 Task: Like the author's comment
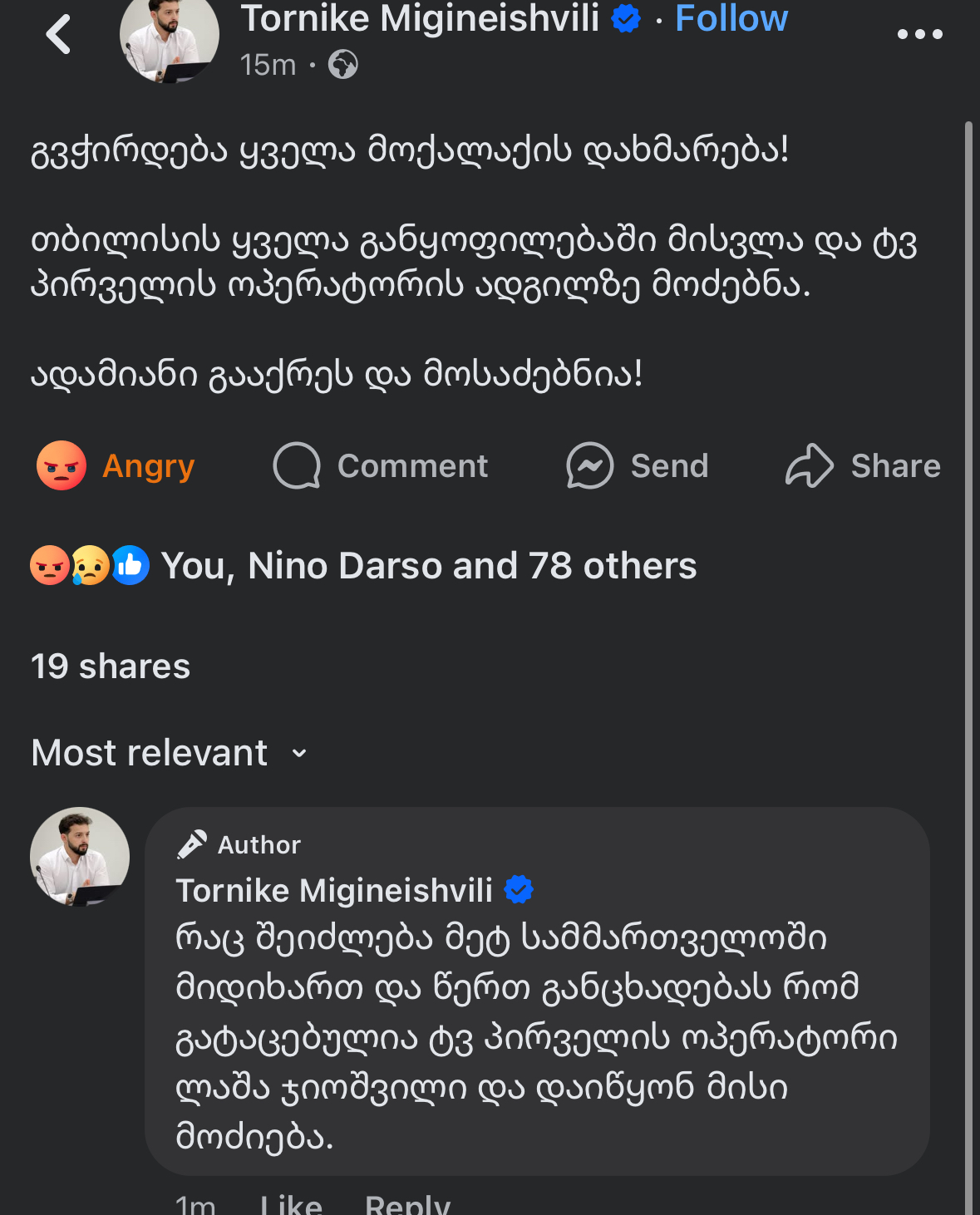(x=291, y=1204)
